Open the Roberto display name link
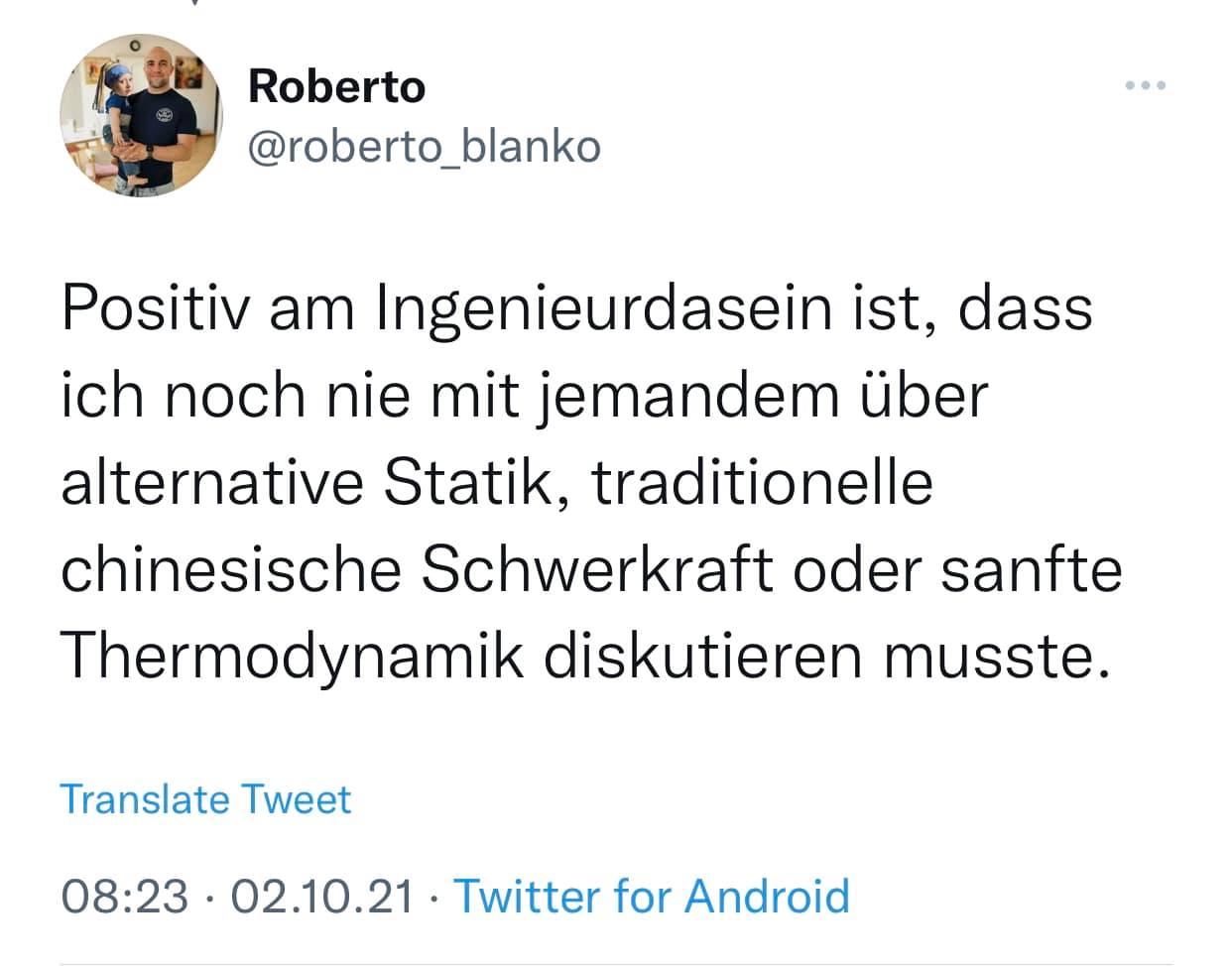 [336, 86]
